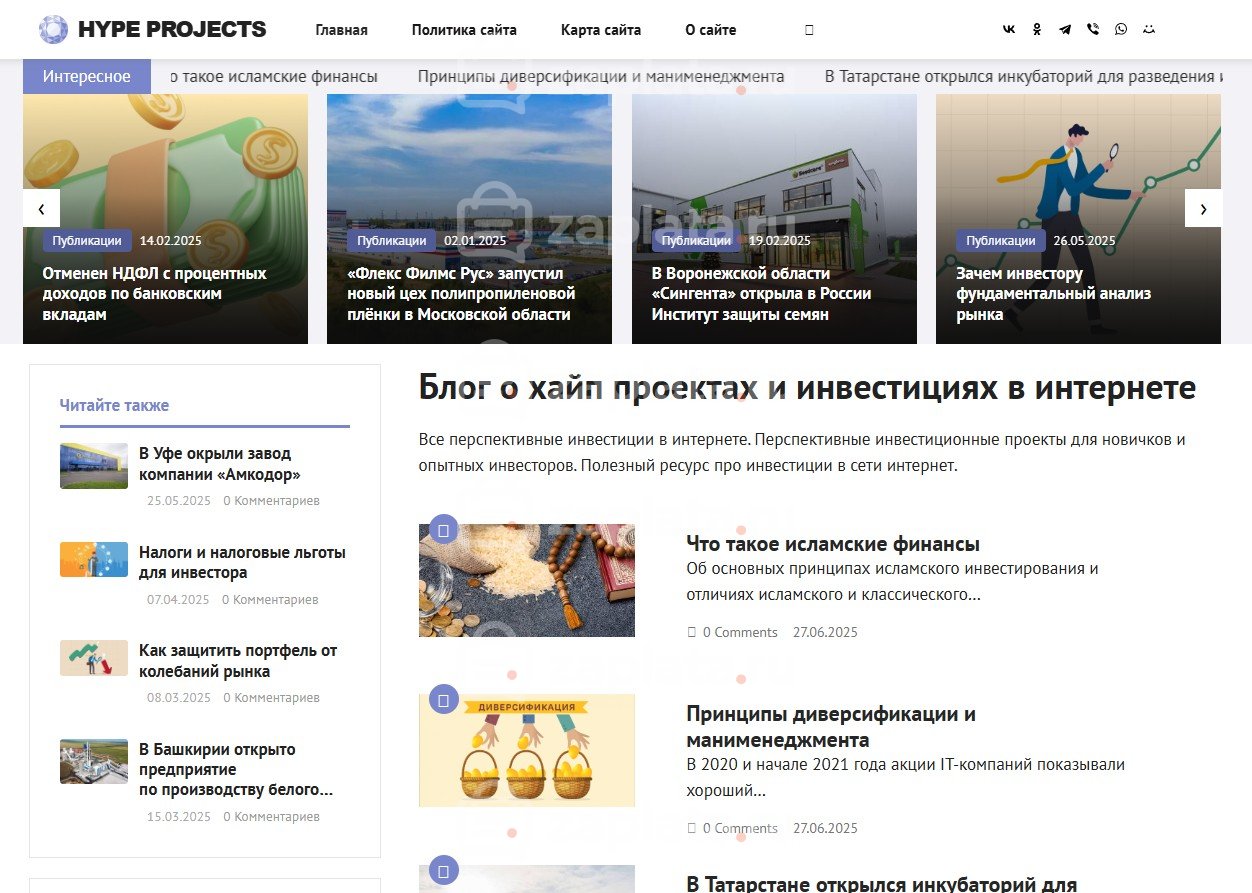This screenshot has height=893, width=1252.
Task: Click the «Диверсификация» egg baskets image
Action: tap(527, 750)
